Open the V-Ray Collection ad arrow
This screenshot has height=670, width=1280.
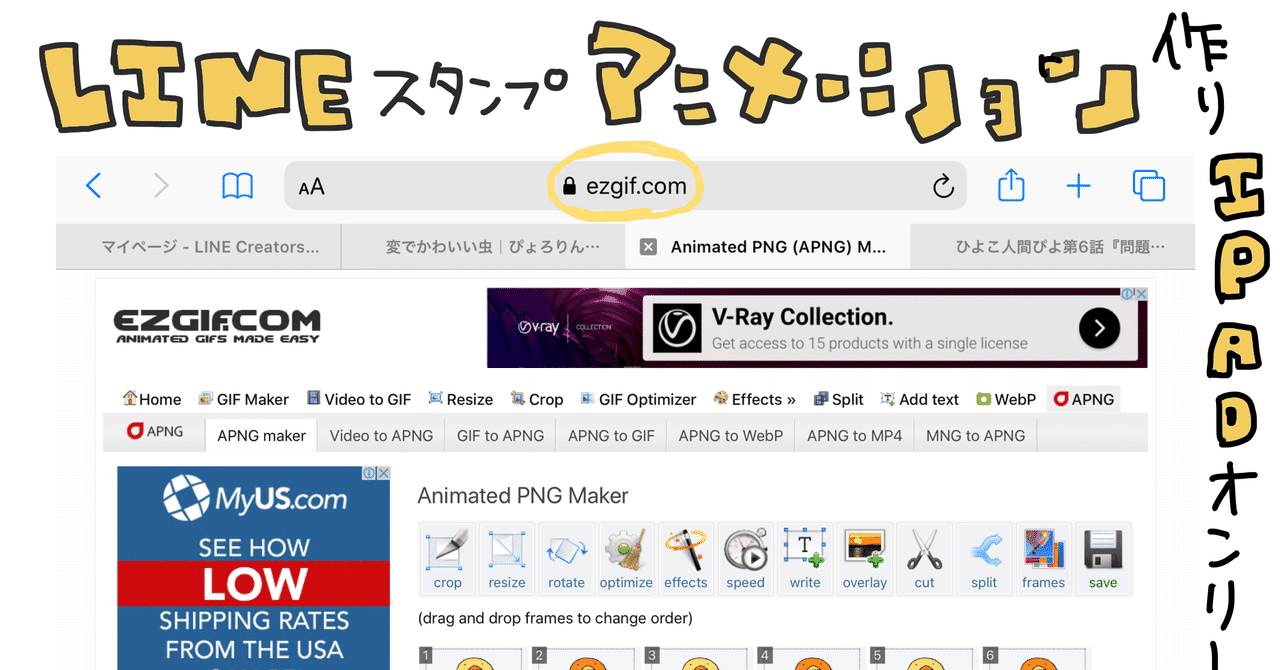(x=1099, y=328)
